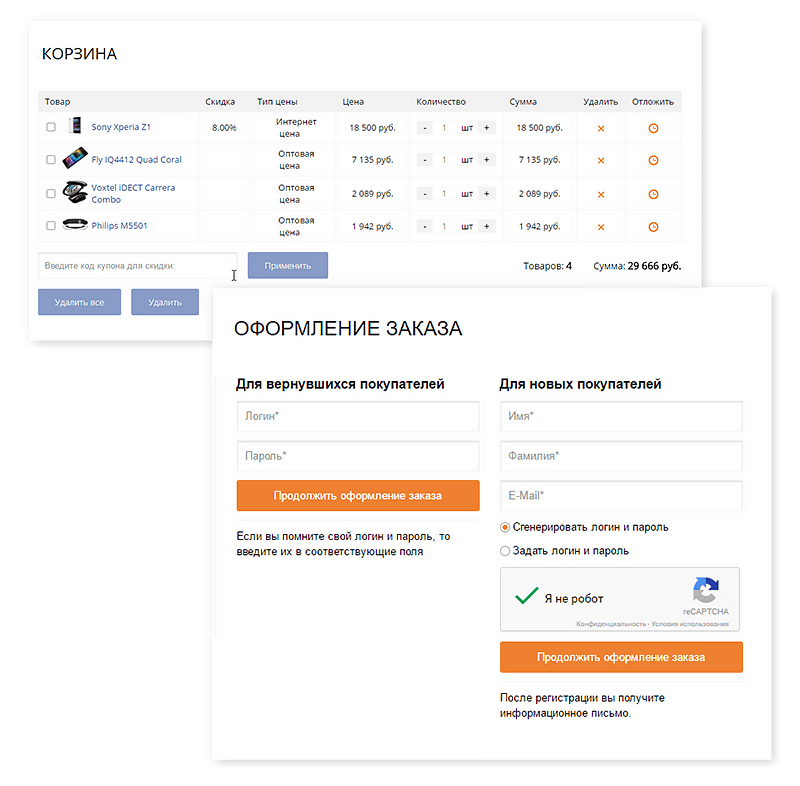
Task: Delete Sony Xperia Z1 with the X icon
Action: tap(601, 128)
